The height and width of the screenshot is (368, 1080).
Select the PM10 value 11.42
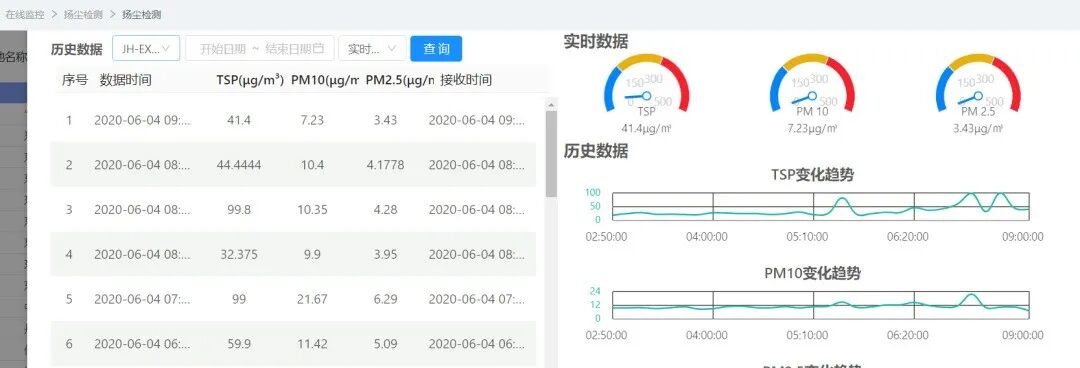(x=312, y=344)
